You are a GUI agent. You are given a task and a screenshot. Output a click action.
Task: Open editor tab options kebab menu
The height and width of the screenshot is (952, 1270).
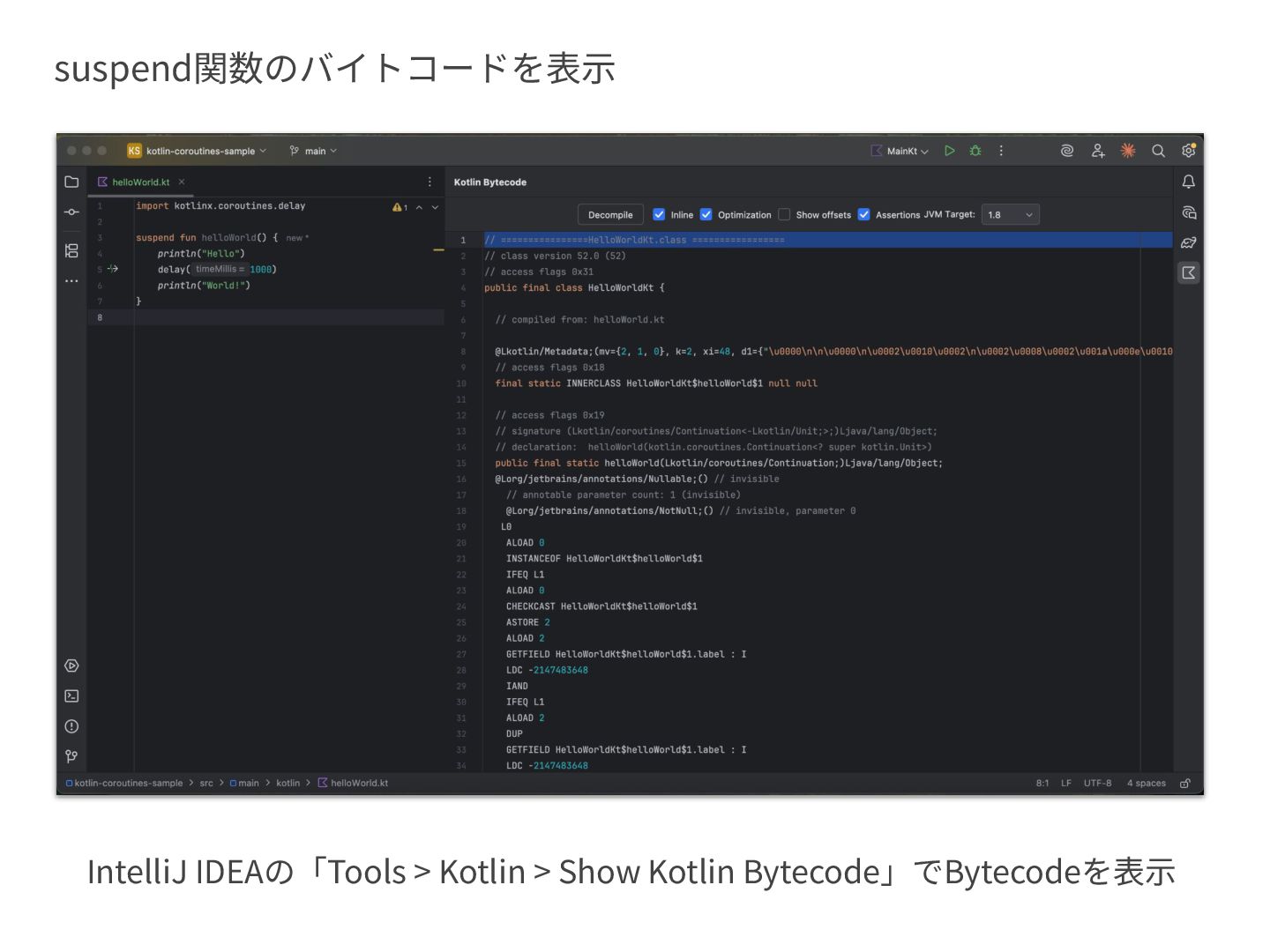(430, 182)
